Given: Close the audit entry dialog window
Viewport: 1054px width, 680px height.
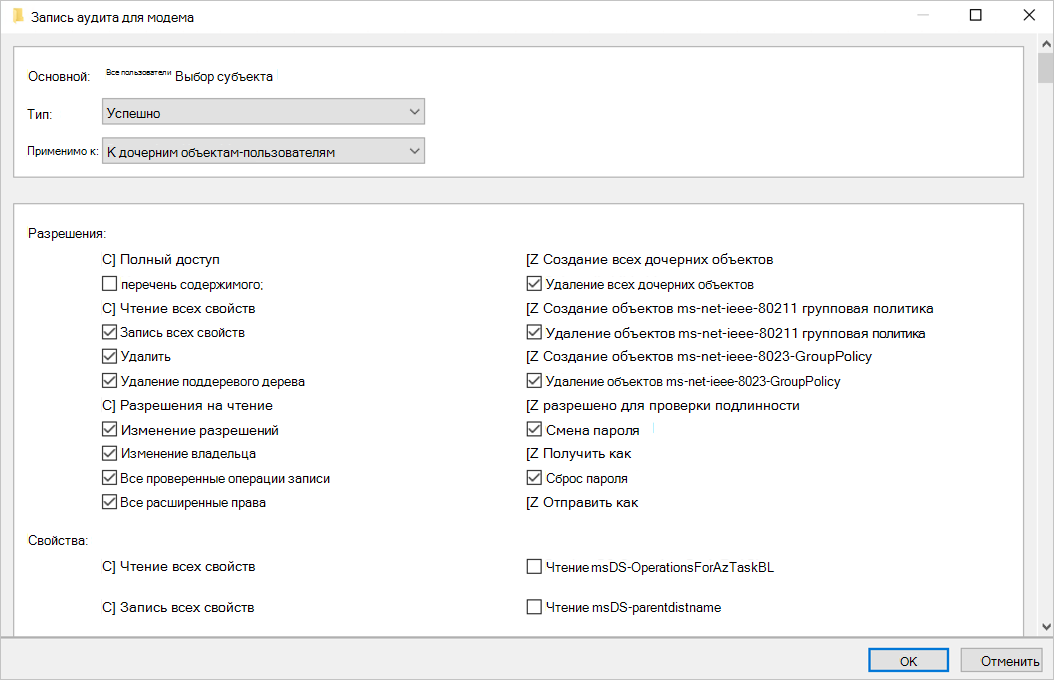Looking at the screenshot, I should coord(1028,15).
